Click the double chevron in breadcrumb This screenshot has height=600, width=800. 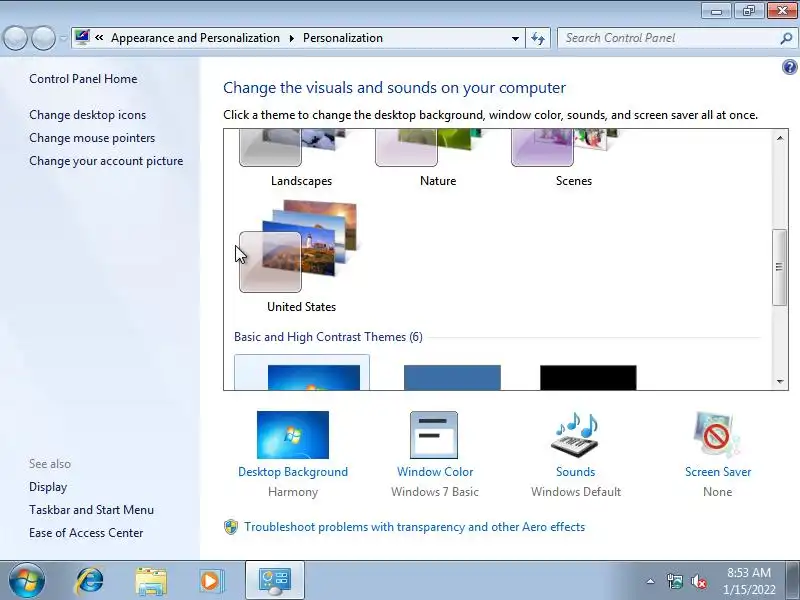(x=99, y=38)
